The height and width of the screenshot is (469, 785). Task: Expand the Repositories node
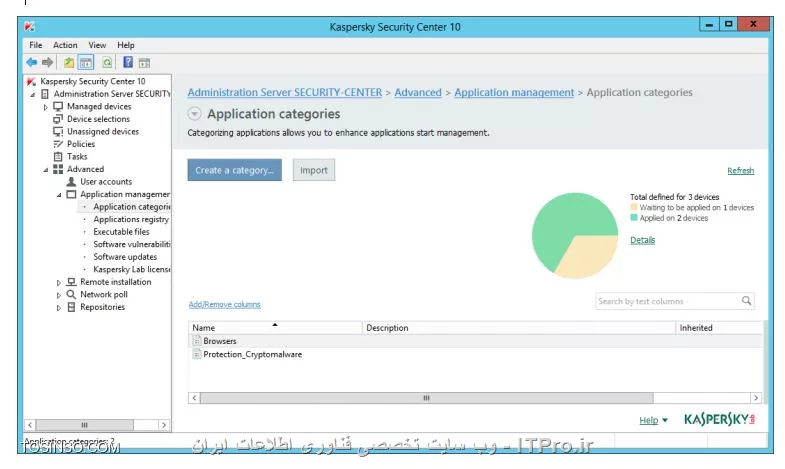[x=59, y=308]
